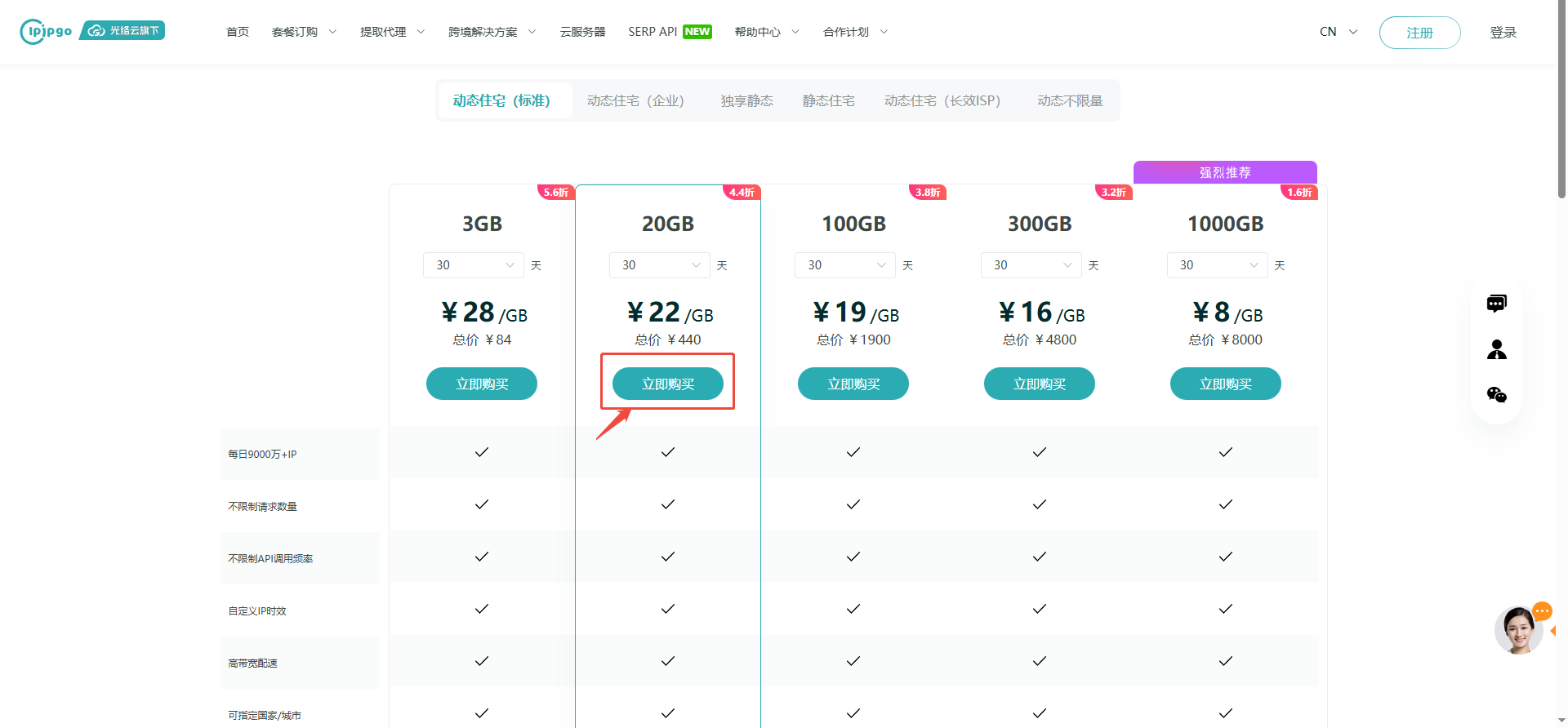Image resolution: width=1568 pixels, height=728 pixels.
Task: Click the ipipgo logo icon
Action: [46, 31]
